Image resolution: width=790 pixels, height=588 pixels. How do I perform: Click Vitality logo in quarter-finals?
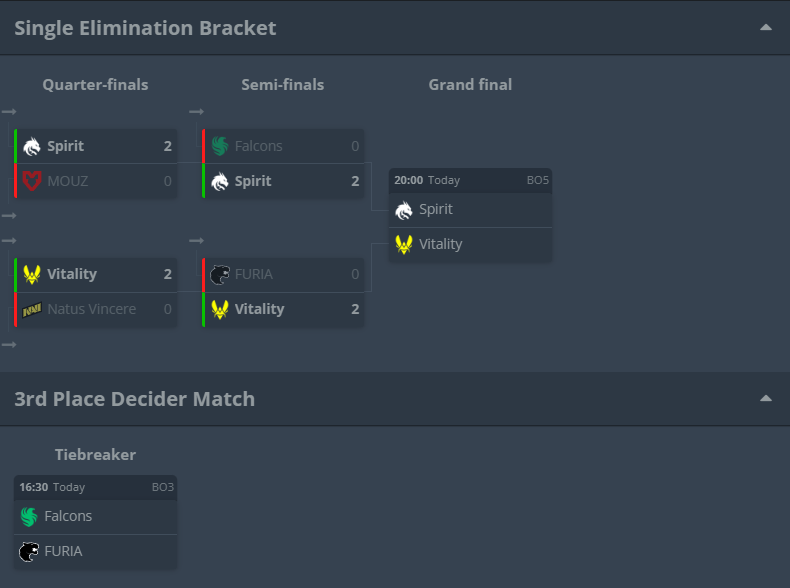pyautogui.click(x=32, y=274)
